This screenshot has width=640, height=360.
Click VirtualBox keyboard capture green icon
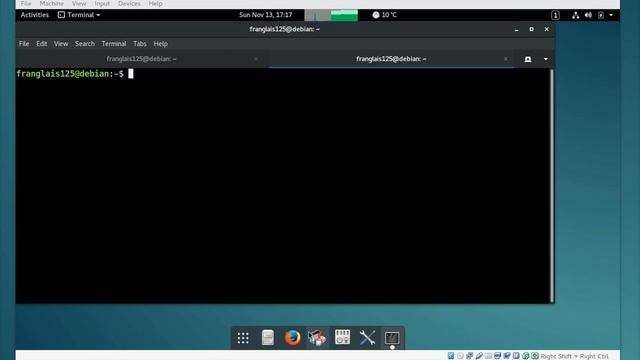(x=535, y=356)
